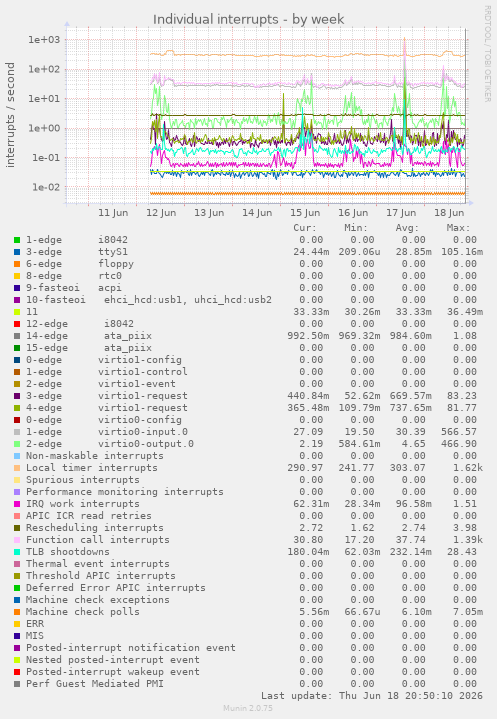Click the TLB shootdowns current value "180.04m"
This screenshot has height=719, width=497.
[x=308, y=552]
